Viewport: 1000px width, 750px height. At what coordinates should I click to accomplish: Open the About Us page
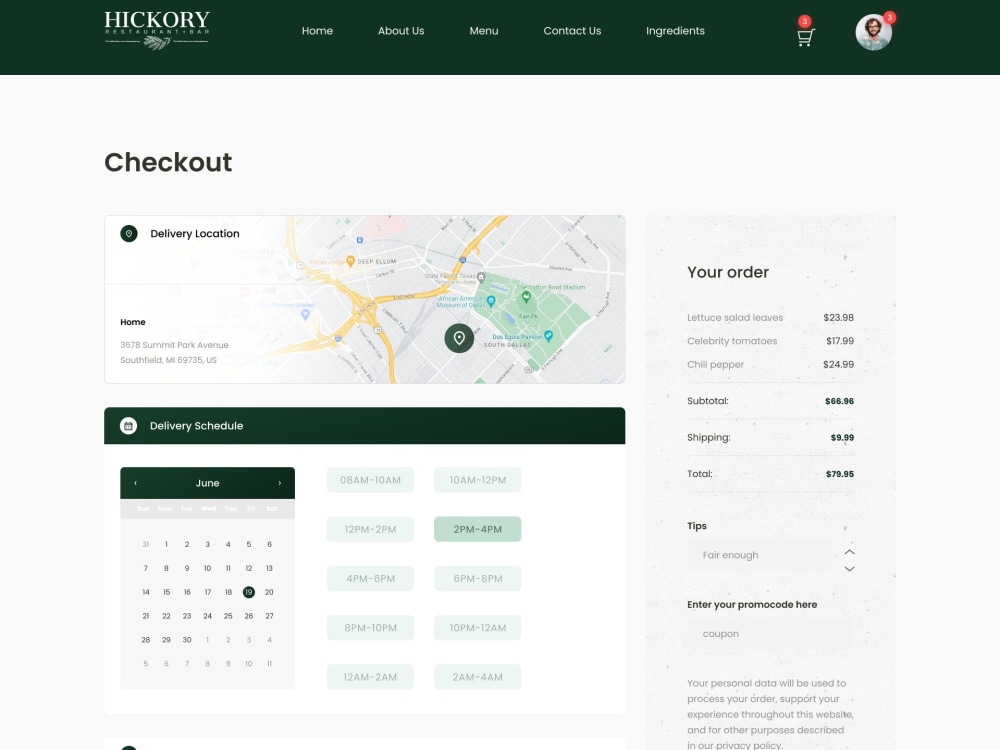pyautogui.click(x=401, y=31)
